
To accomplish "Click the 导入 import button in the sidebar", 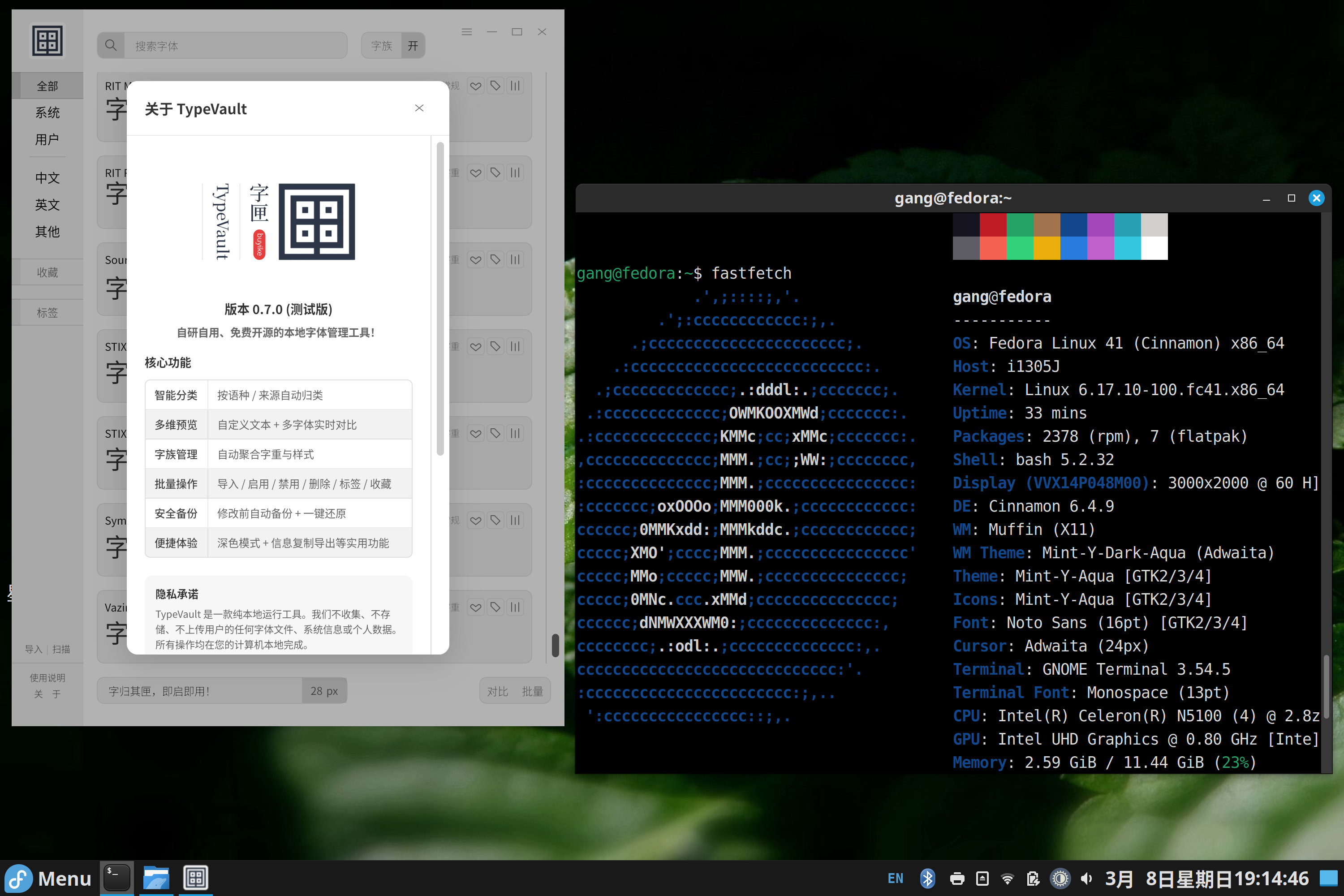I will coord(33,649).
